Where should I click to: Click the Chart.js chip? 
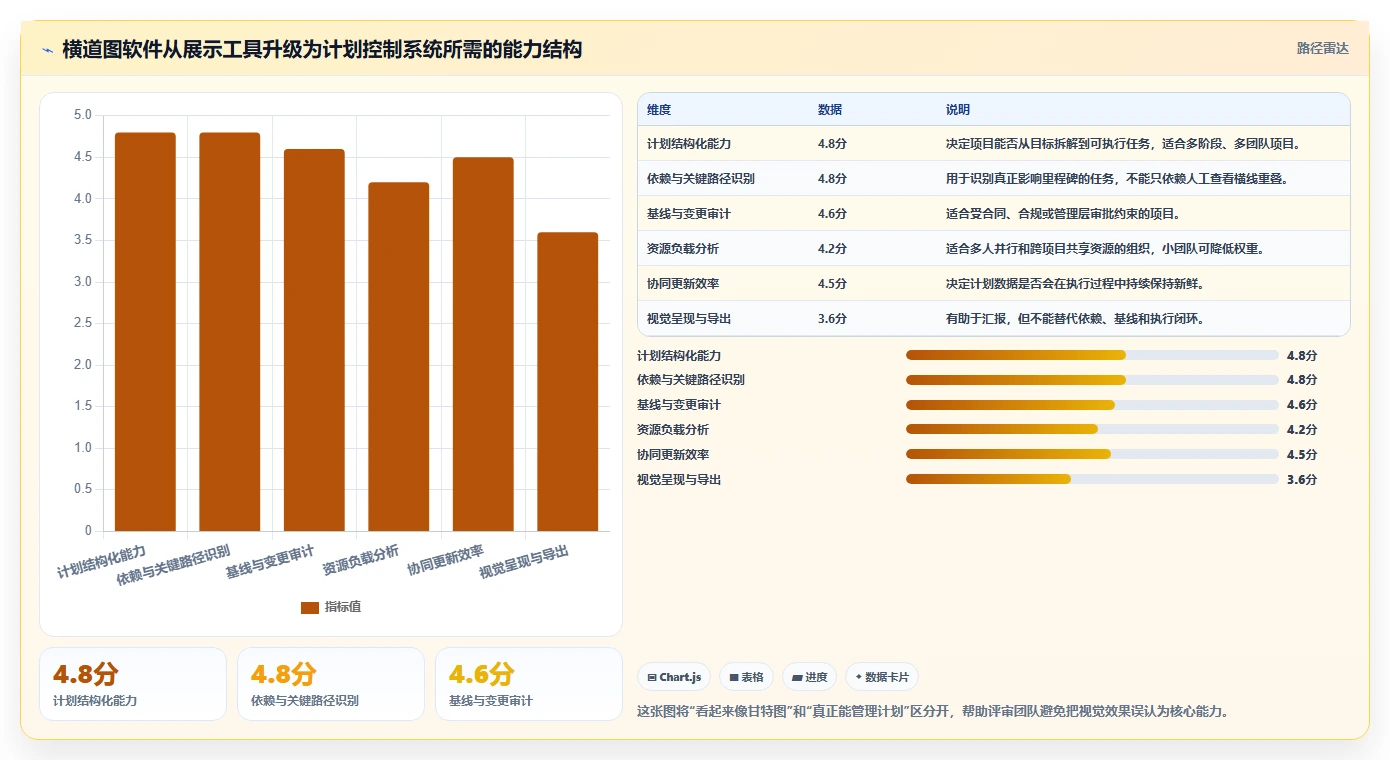tap(674, 677)
